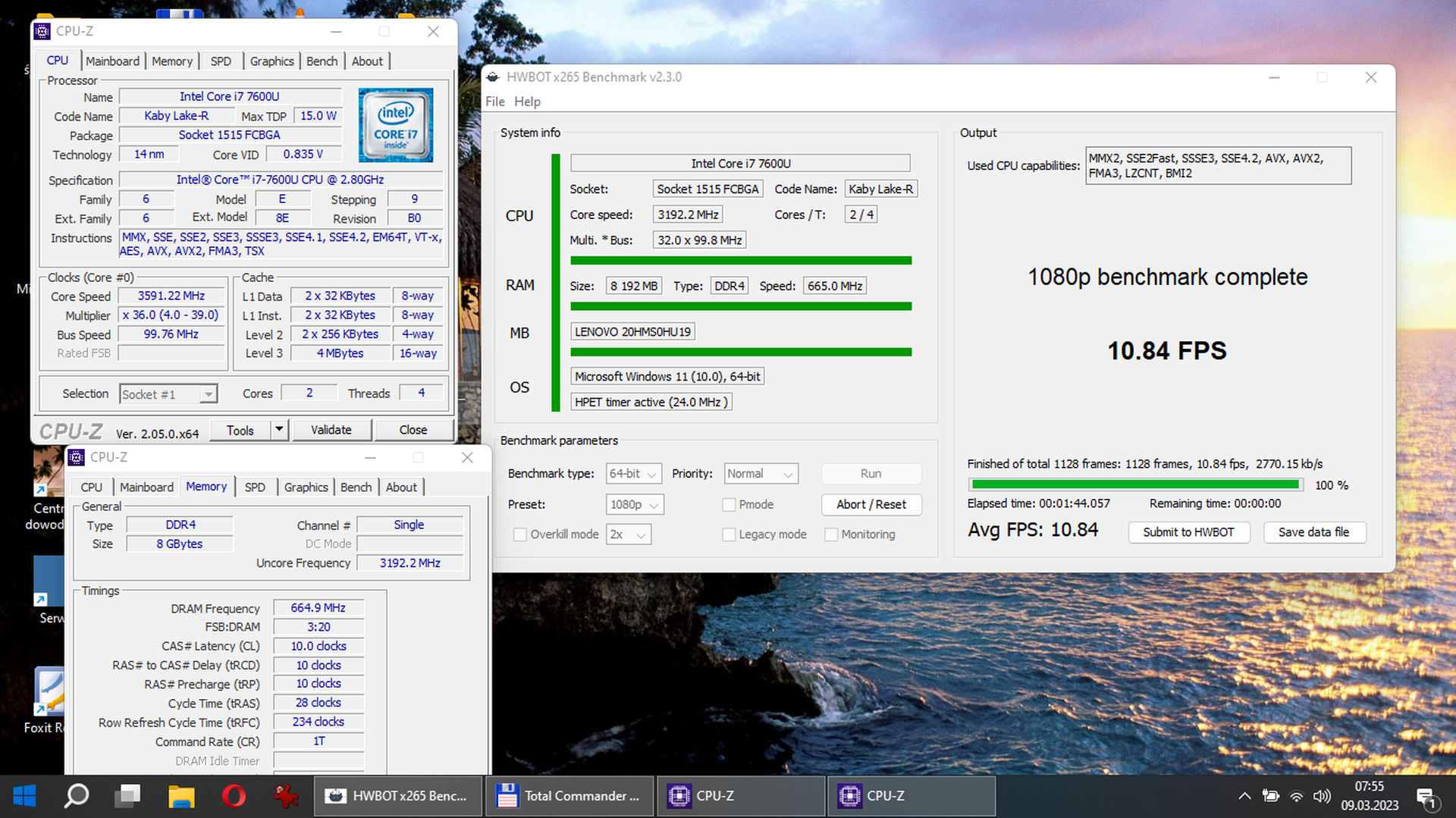Open Task View from taskbar
Screen dimensions: 1456x818
click(x=128, y=796)
